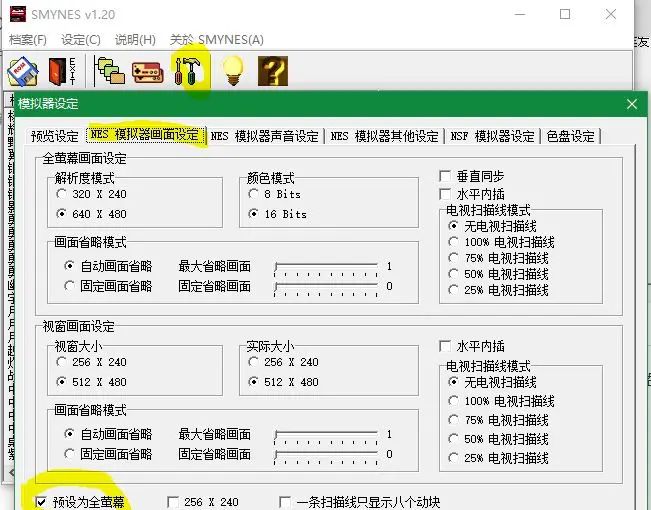Open the 说明(H) menu
651x510 pixels.
click(135, 40)
